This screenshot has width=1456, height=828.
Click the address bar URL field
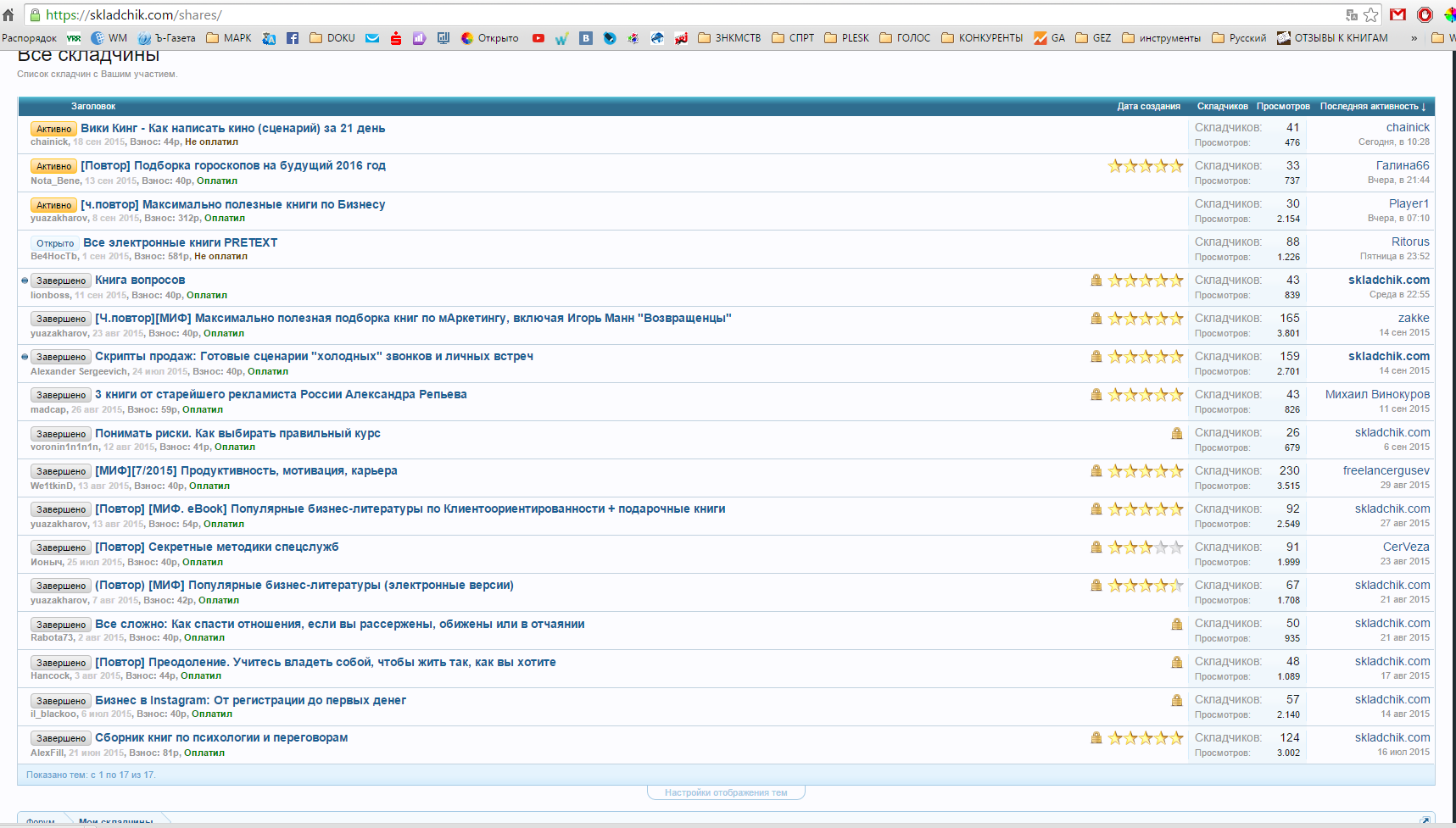click(x=678, y=15)
